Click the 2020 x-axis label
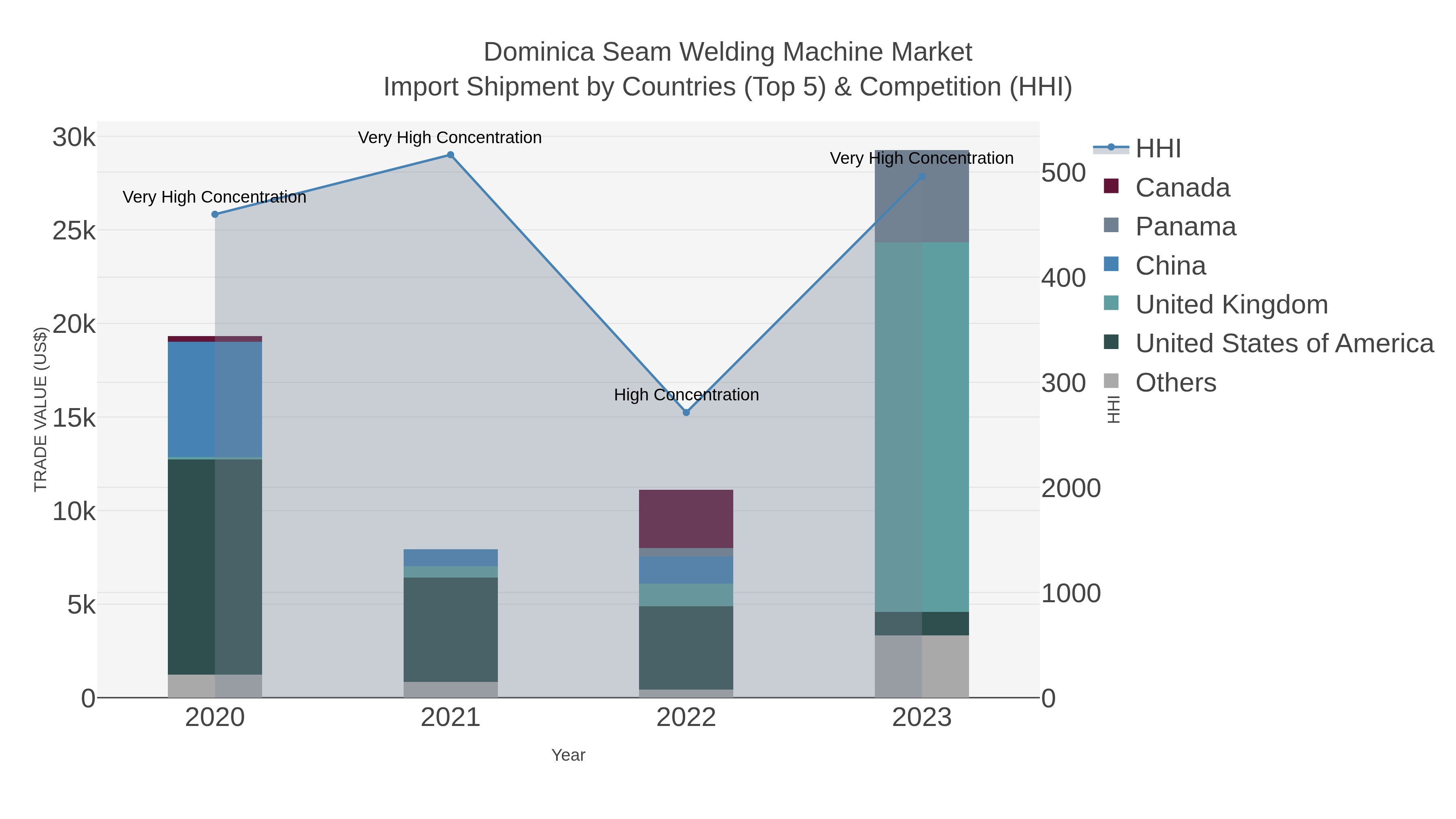1456x819 pixels. tap(215, 718)
